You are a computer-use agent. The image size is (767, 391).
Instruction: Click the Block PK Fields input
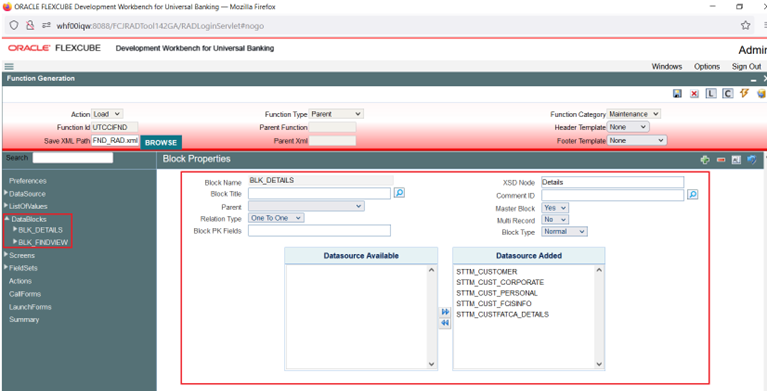coord(319,230)
